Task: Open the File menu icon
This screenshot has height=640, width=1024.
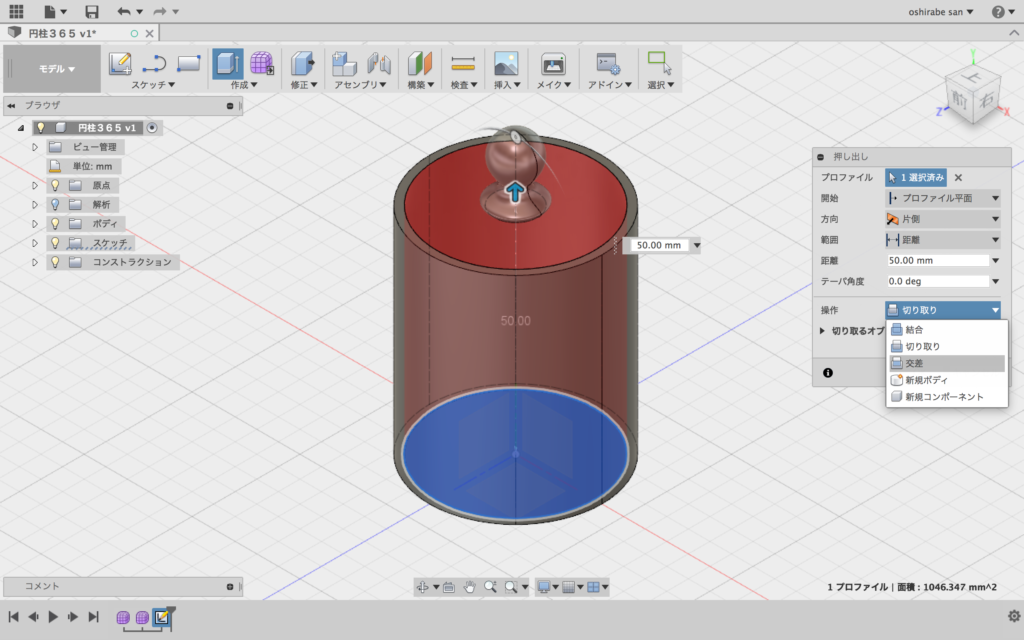Action: [x=55, y=11]
